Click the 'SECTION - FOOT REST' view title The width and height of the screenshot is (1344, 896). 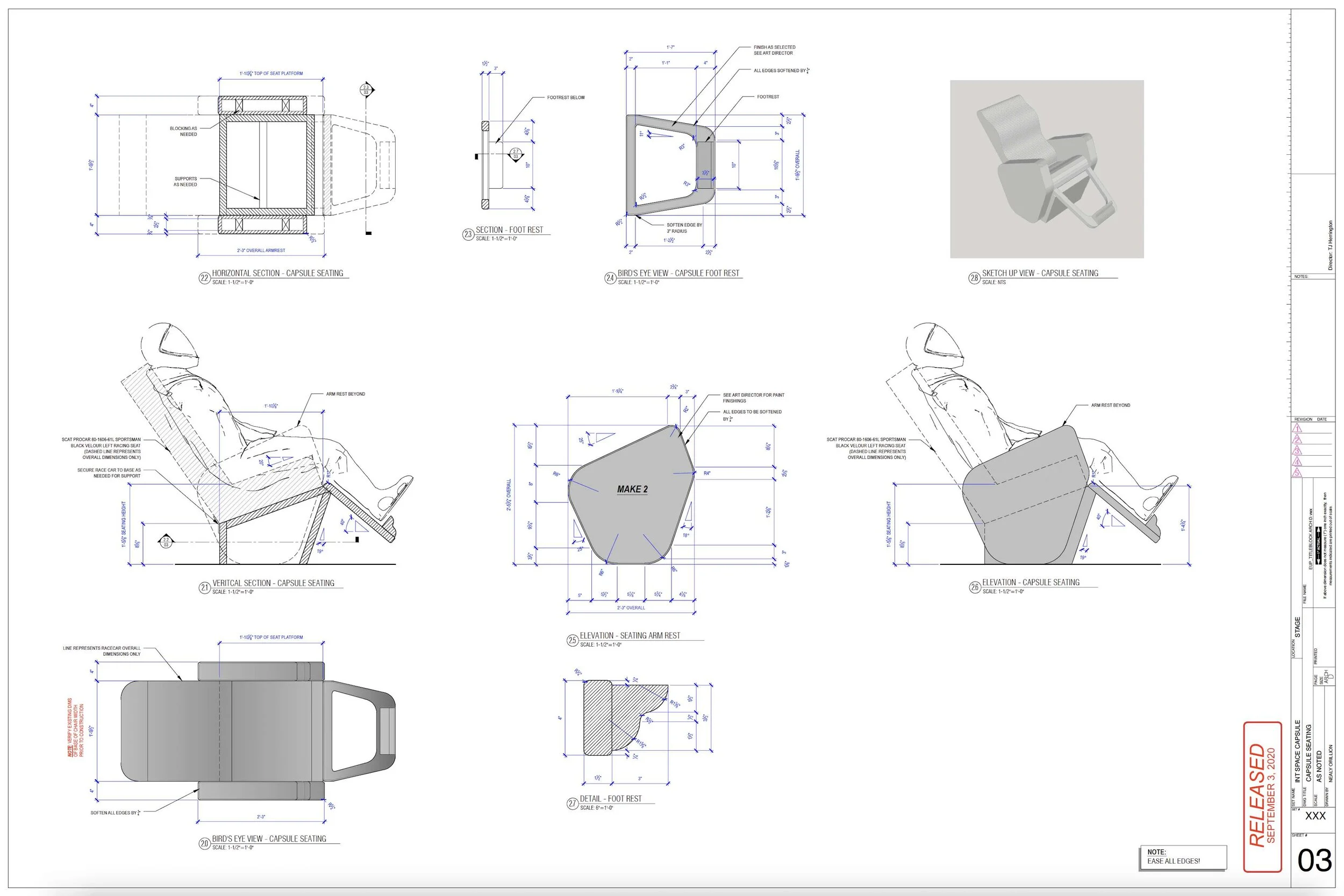pyautogui.click(x=509, y=230)
